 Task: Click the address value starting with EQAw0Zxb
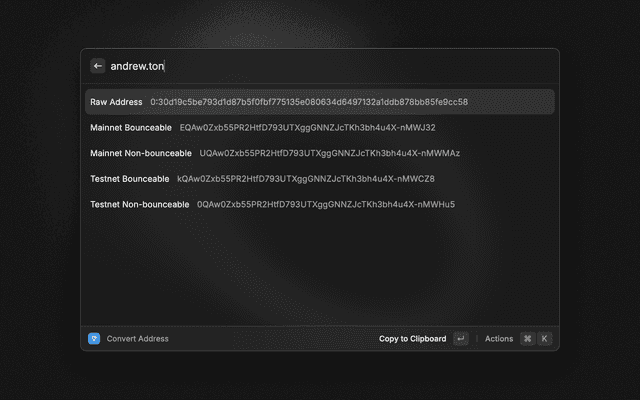[x=307, y=128]
